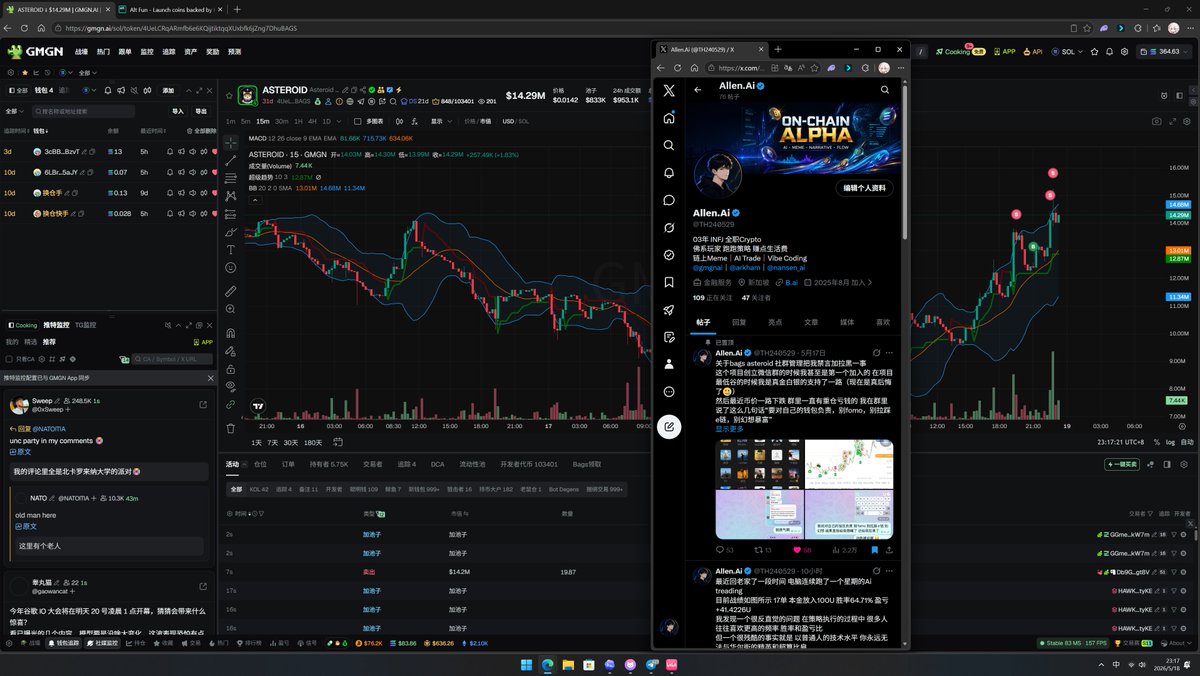Screen dimensions: 1200x676
Task: Open Windows Start button on taskbar
Action: pyautogui.click(x=526, y=664)
